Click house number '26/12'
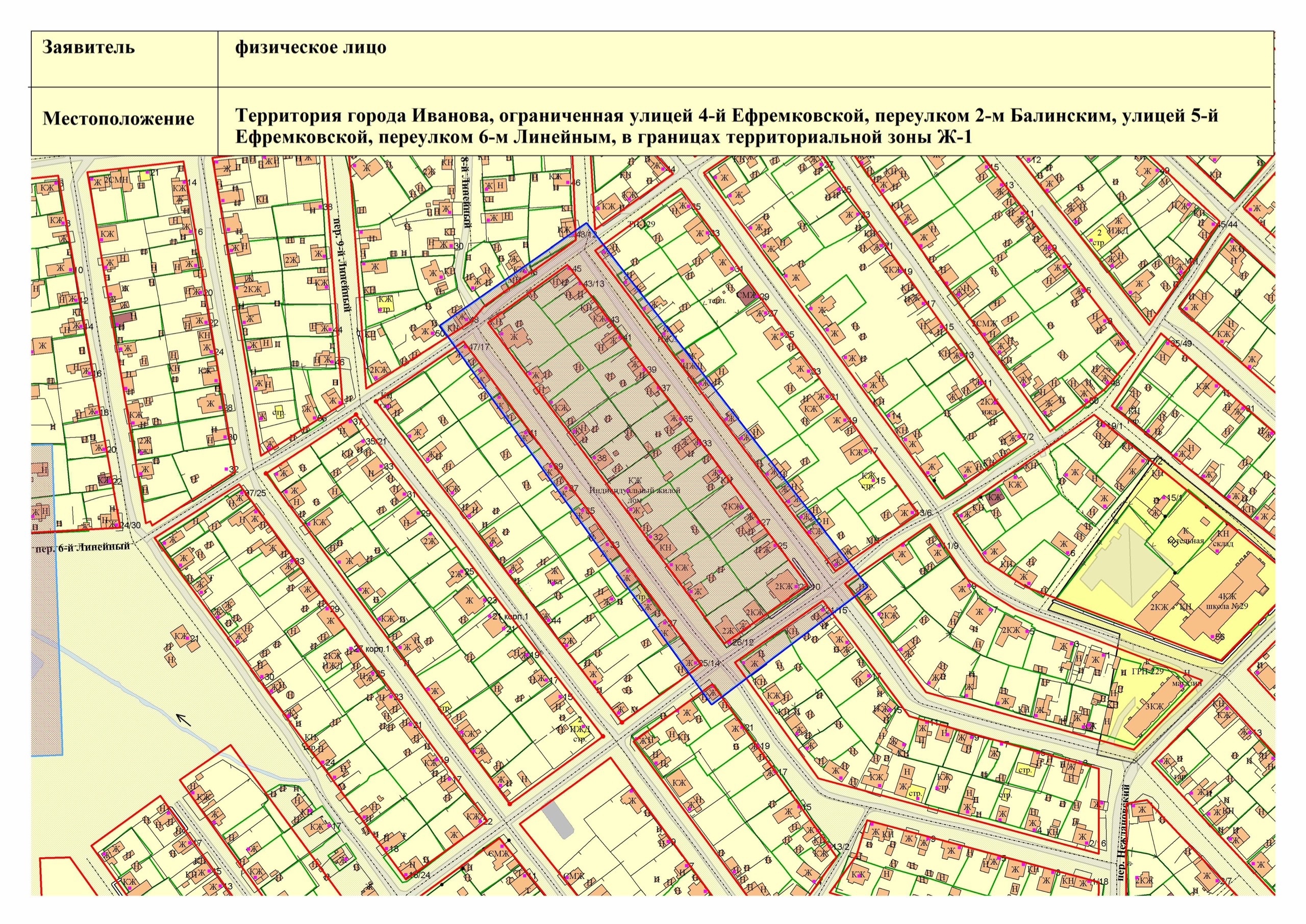Screen dimensions: 1306x924 (x=743, y=642)
